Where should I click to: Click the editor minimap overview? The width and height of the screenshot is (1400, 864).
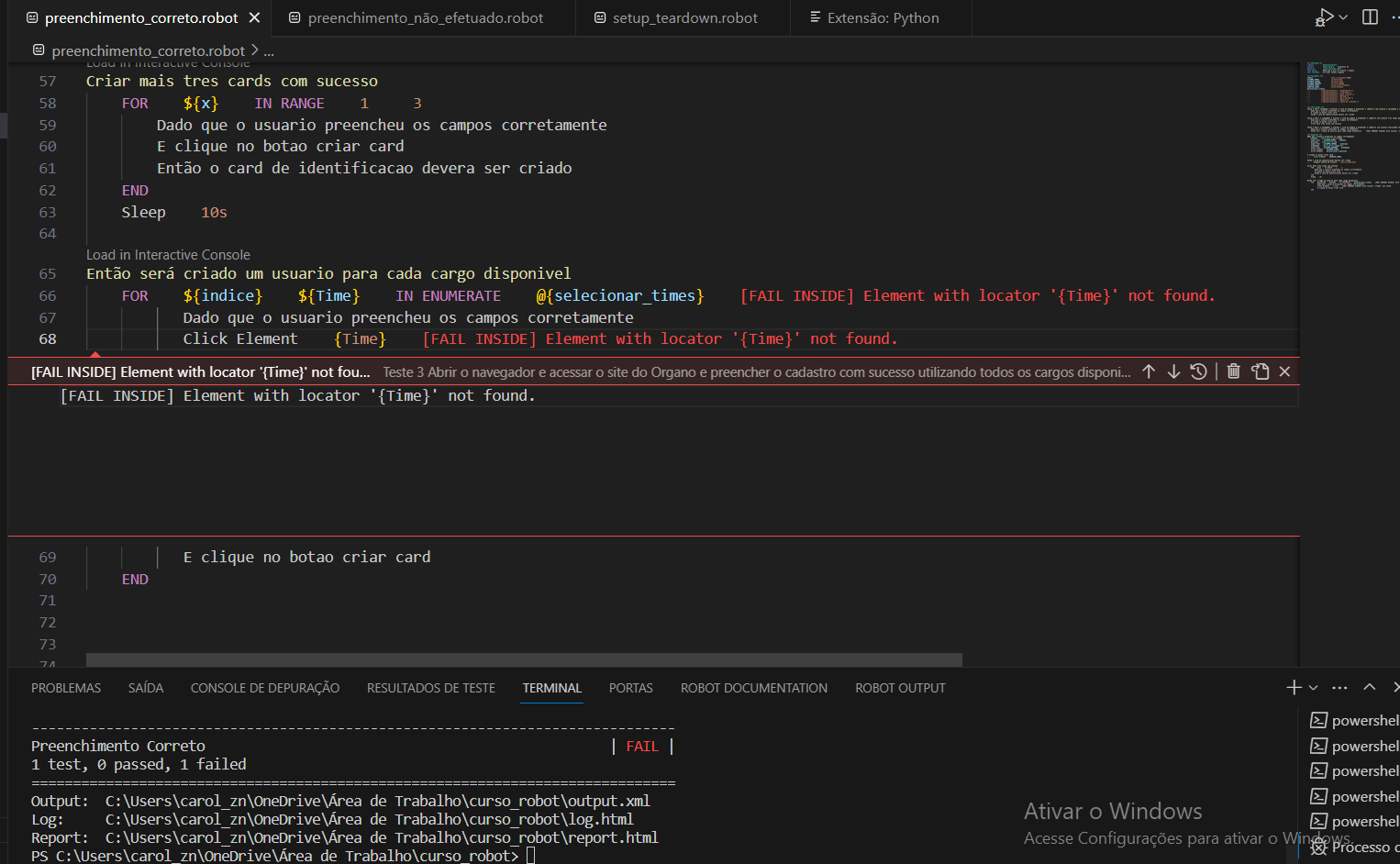tap(1350, 125)
